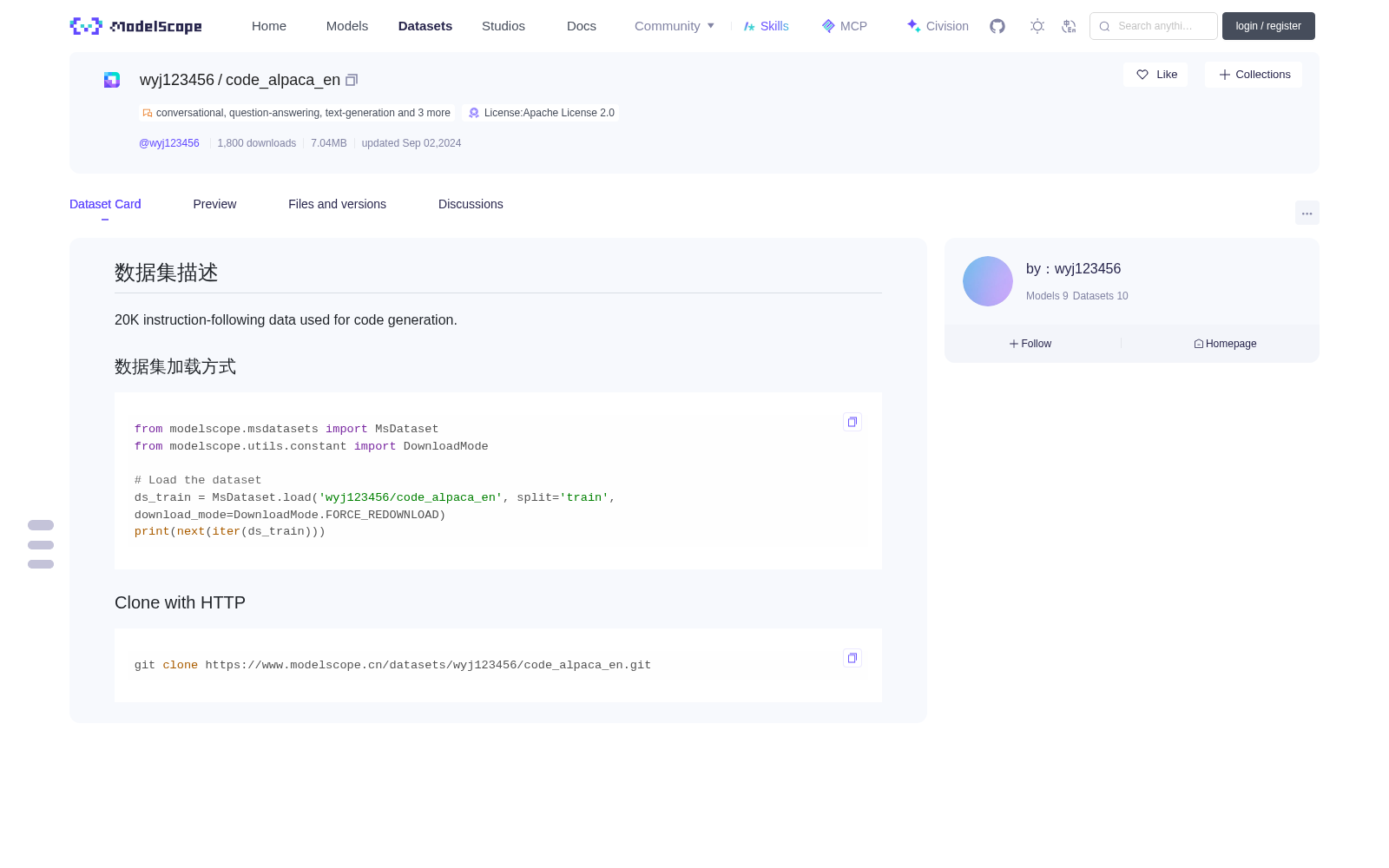Click the 'updated Sep 02,2024' text
Screen dimensions: 1389x868
click(x=411, y=143)
